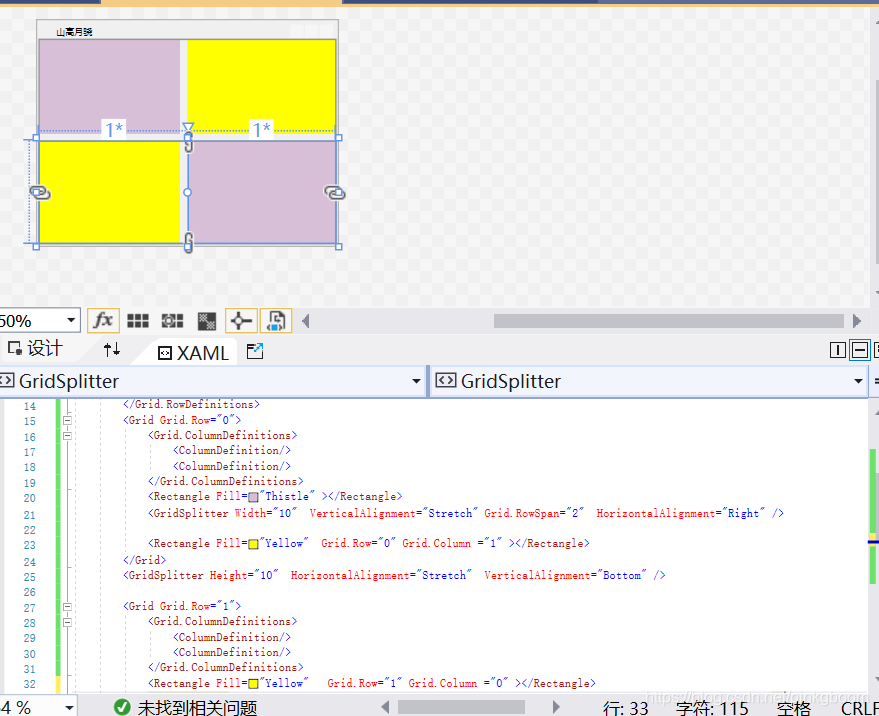Toggle snapping to gridlines icon
The image size is (879, 716).
[x=172, y=321]
